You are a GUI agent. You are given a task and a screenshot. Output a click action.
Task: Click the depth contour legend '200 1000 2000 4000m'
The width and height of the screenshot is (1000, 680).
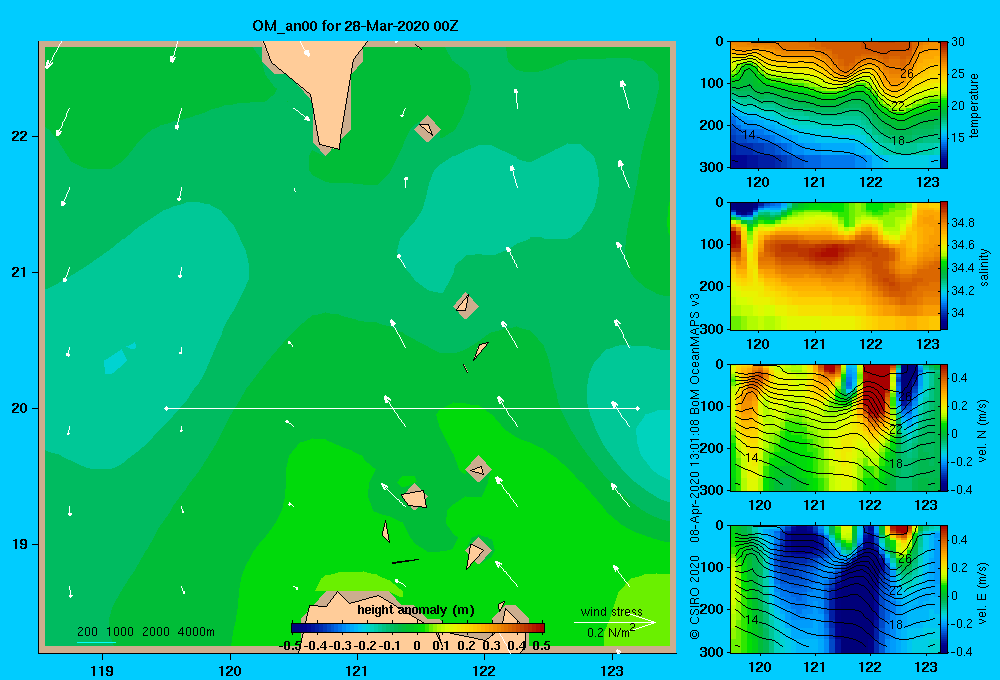pyautogui.click(x=145, y=632)
